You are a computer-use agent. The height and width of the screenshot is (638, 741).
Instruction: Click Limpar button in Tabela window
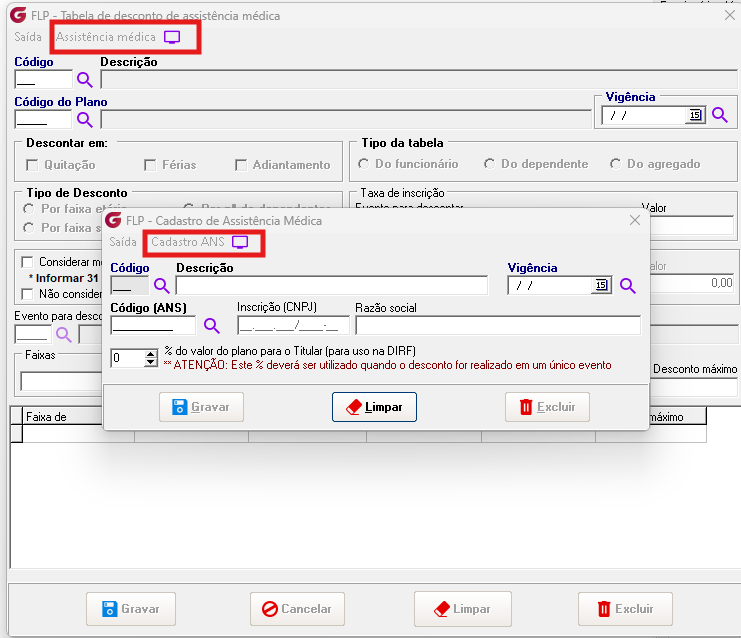(463, 609)
